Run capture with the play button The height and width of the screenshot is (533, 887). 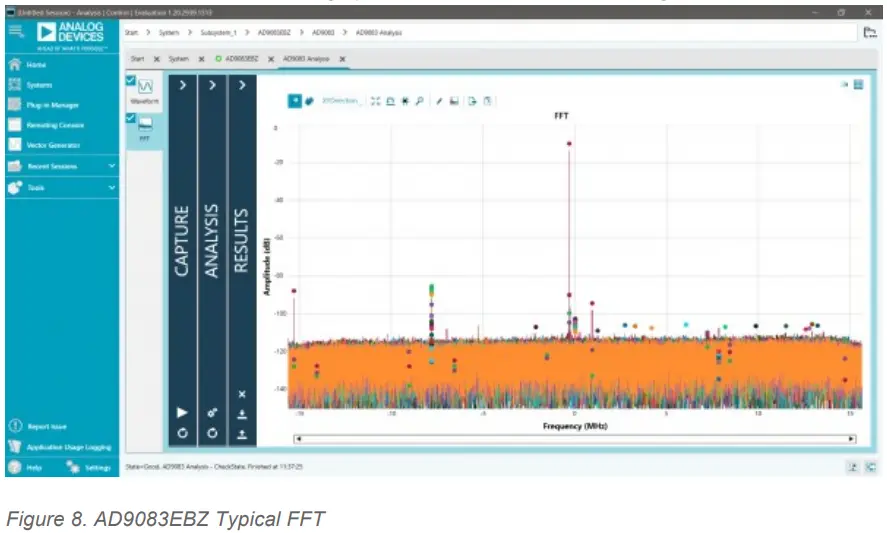point(182,412)
